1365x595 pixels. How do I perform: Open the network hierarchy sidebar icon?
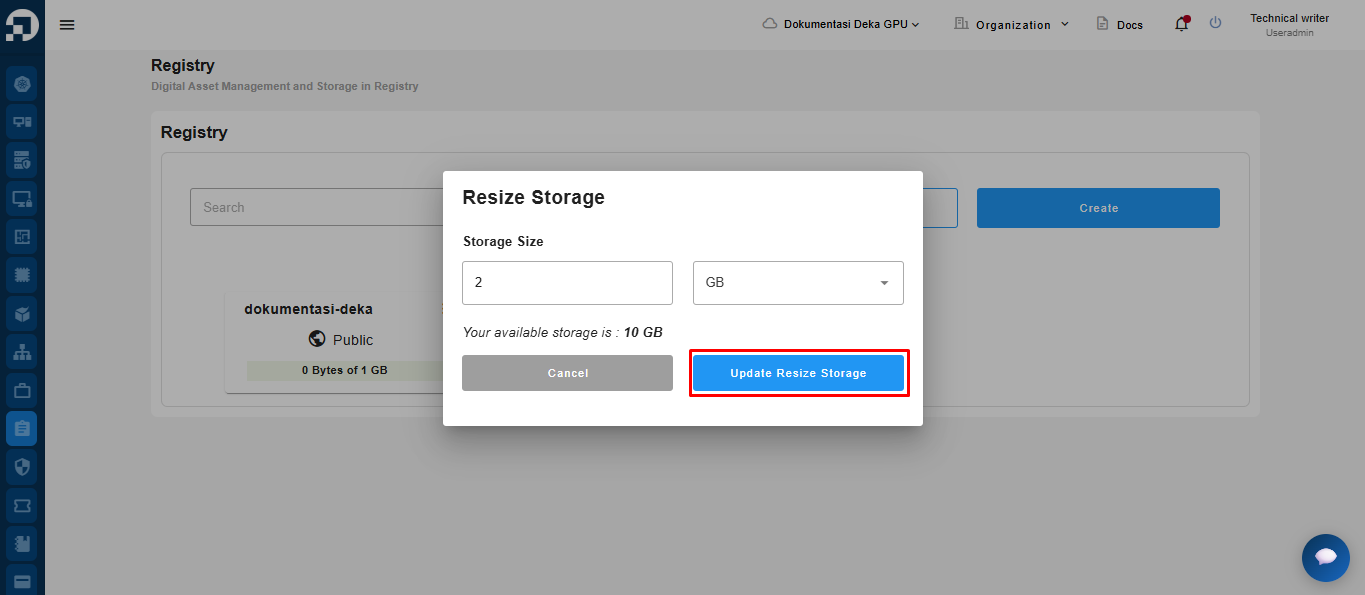tap(22, 352)
